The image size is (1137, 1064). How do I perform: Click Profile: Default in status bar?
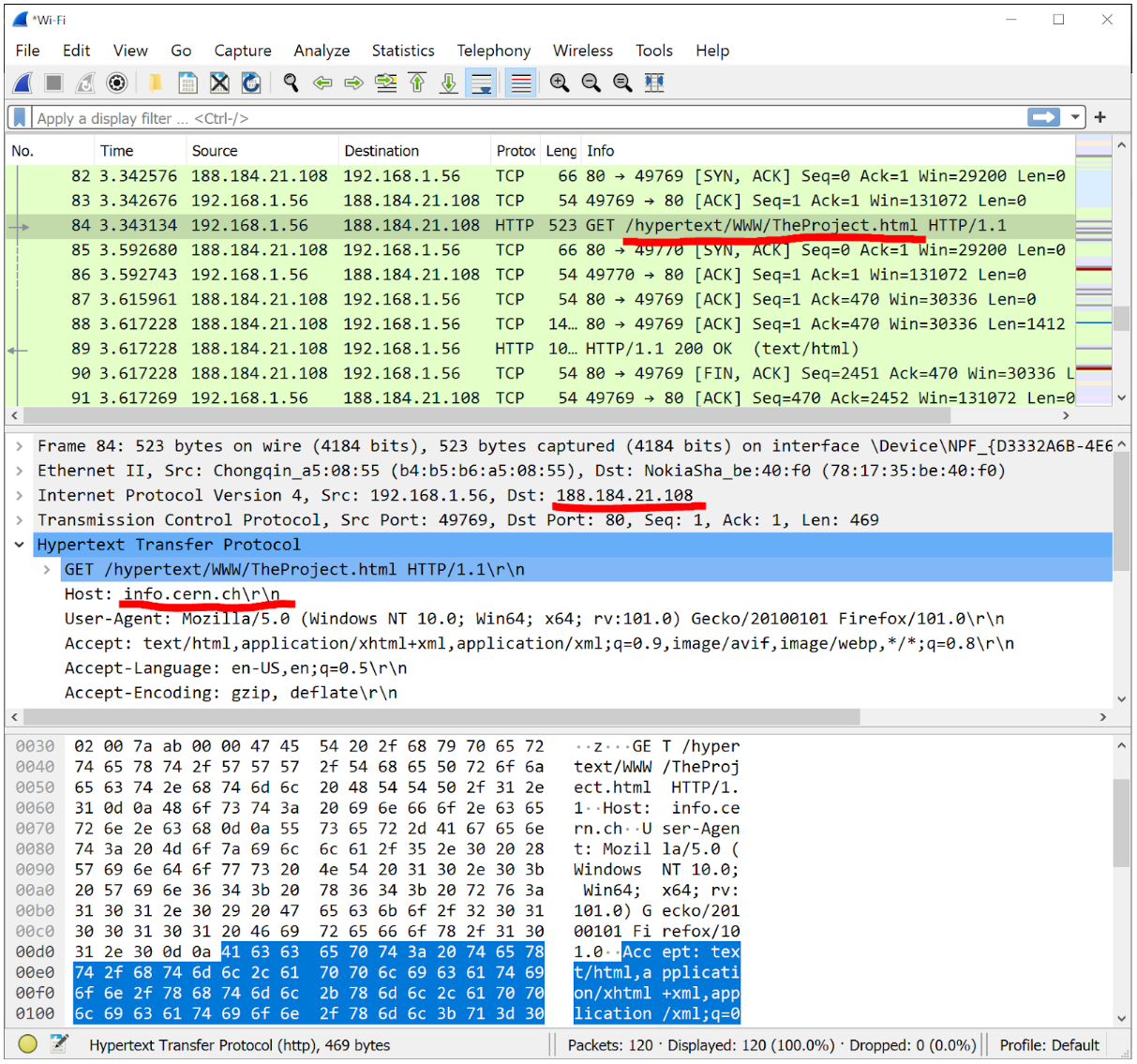click(x=1049, y=1045)
